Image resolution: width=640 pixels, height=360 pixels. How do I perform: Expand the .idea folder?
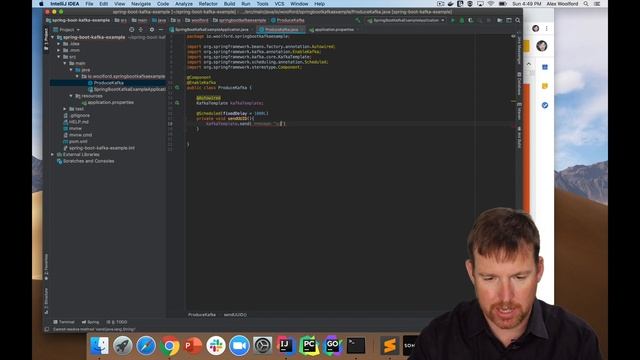59,44
